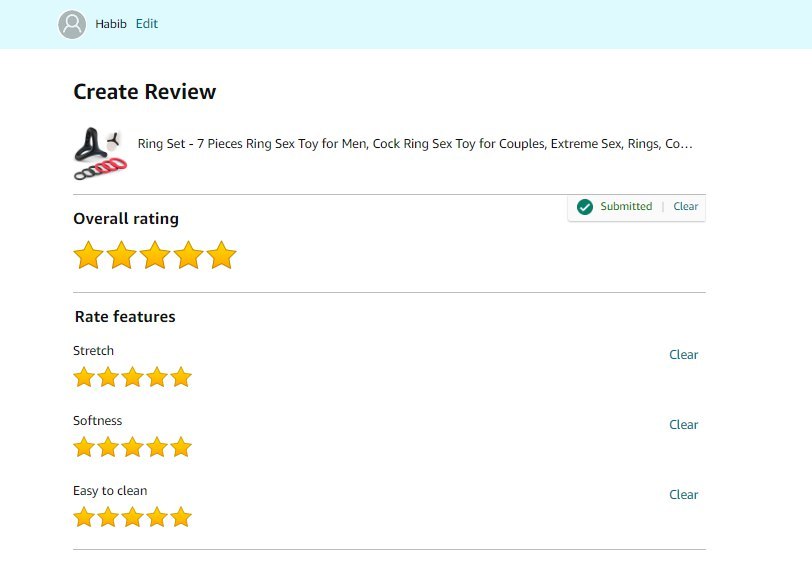Clear the submitted overall rating
The width and height of the screenshot is (812, 567).
coord(685,207)
